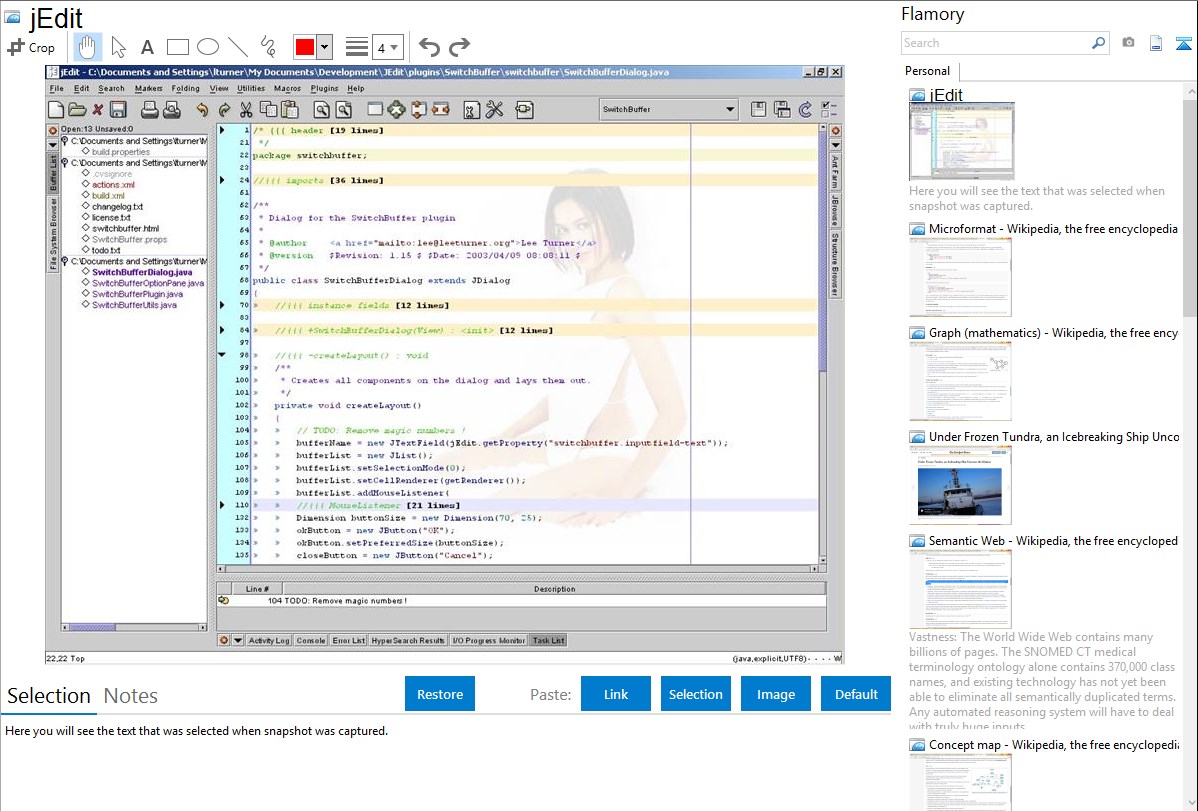Choose the arrow pointer tool

coord(118,47)
